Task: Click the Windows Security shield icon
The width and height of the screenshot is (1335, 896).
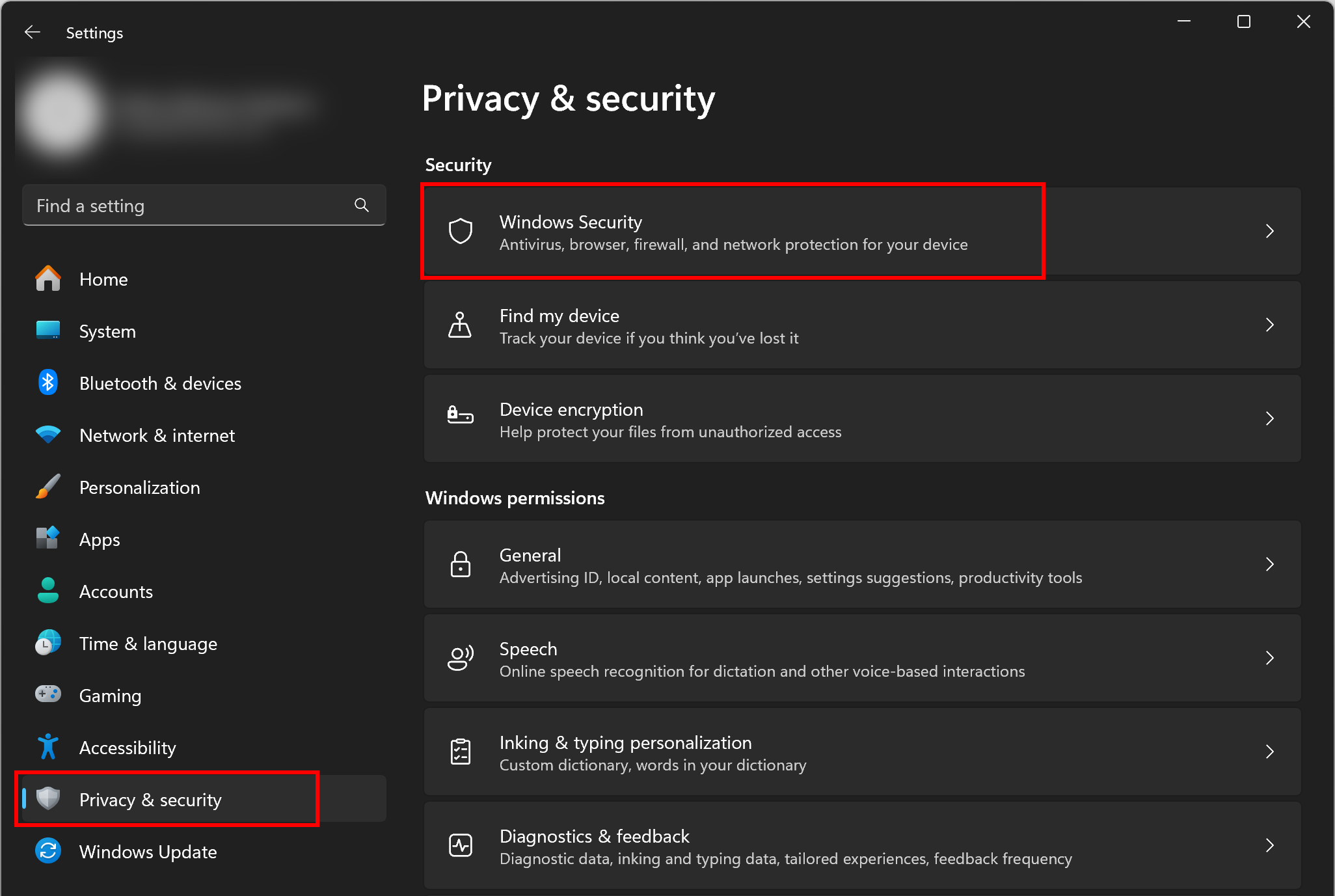Action: point(461,231)
